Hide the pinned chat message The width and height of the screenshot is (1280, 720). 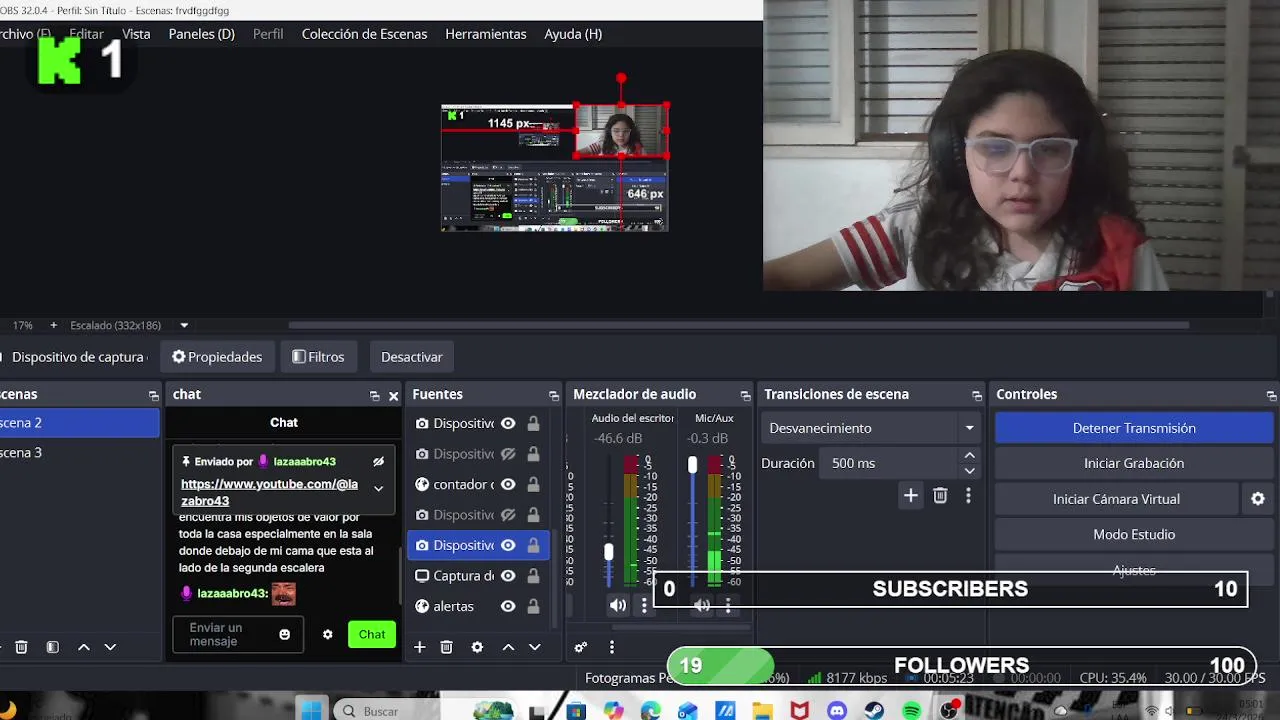(x=378, y=462)
